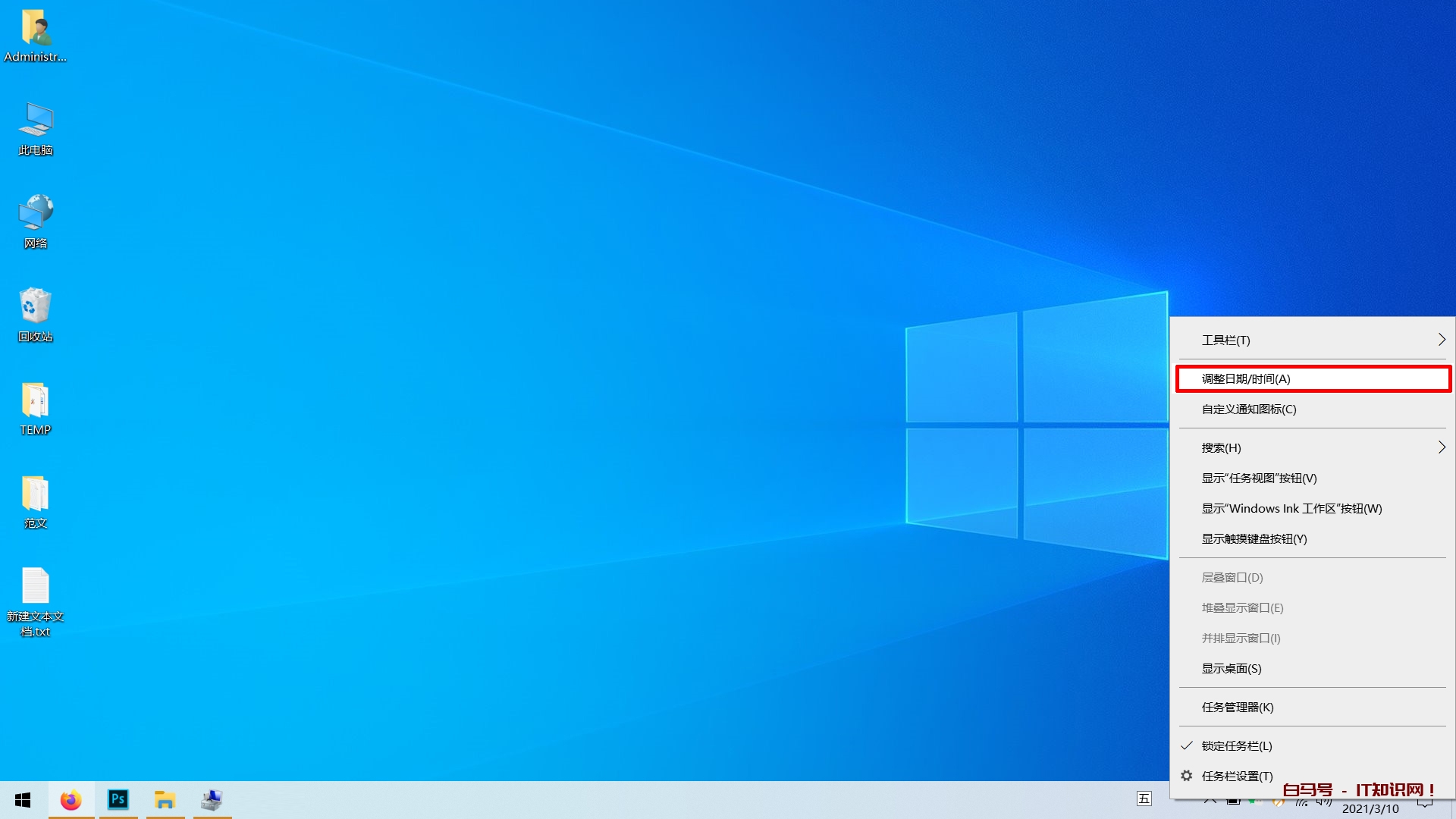Toggle 锁定任务栏(L) lock taskbar option

(1236, 745)
